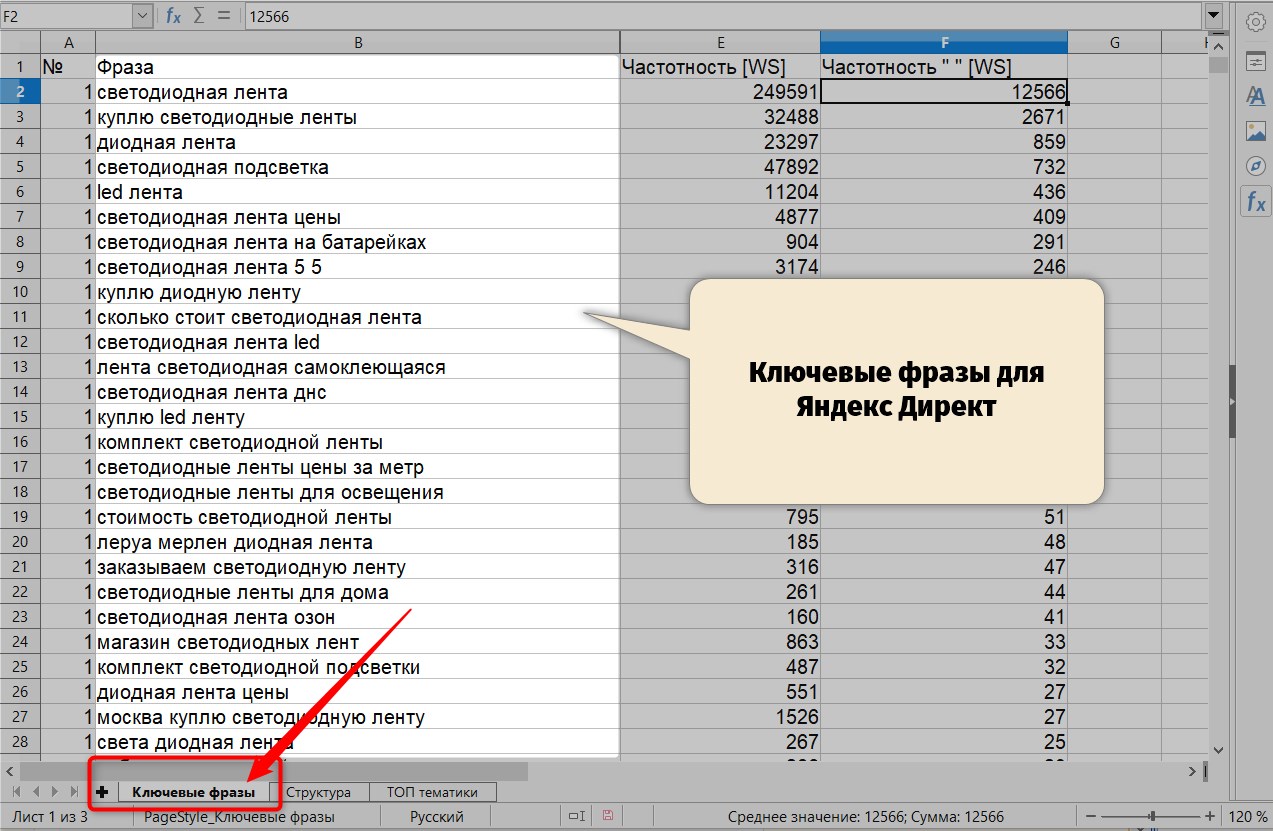This screenshot has height=831, width=1273.
Task: Select cell светодиодная лента in row 2
Action: pos(358,92)
